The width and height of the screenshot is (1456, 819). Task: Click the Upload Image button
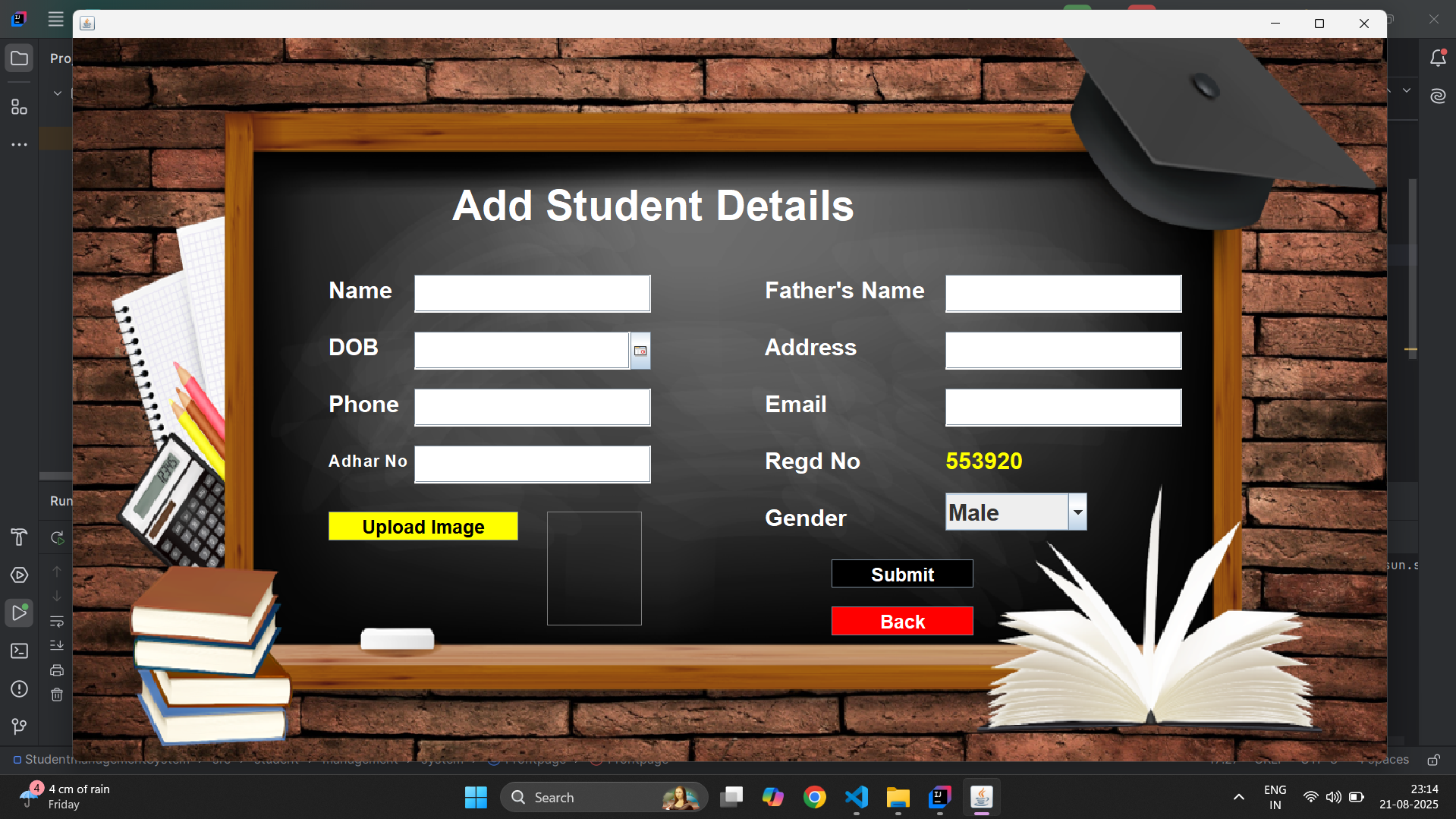click(x=423, y=526)
